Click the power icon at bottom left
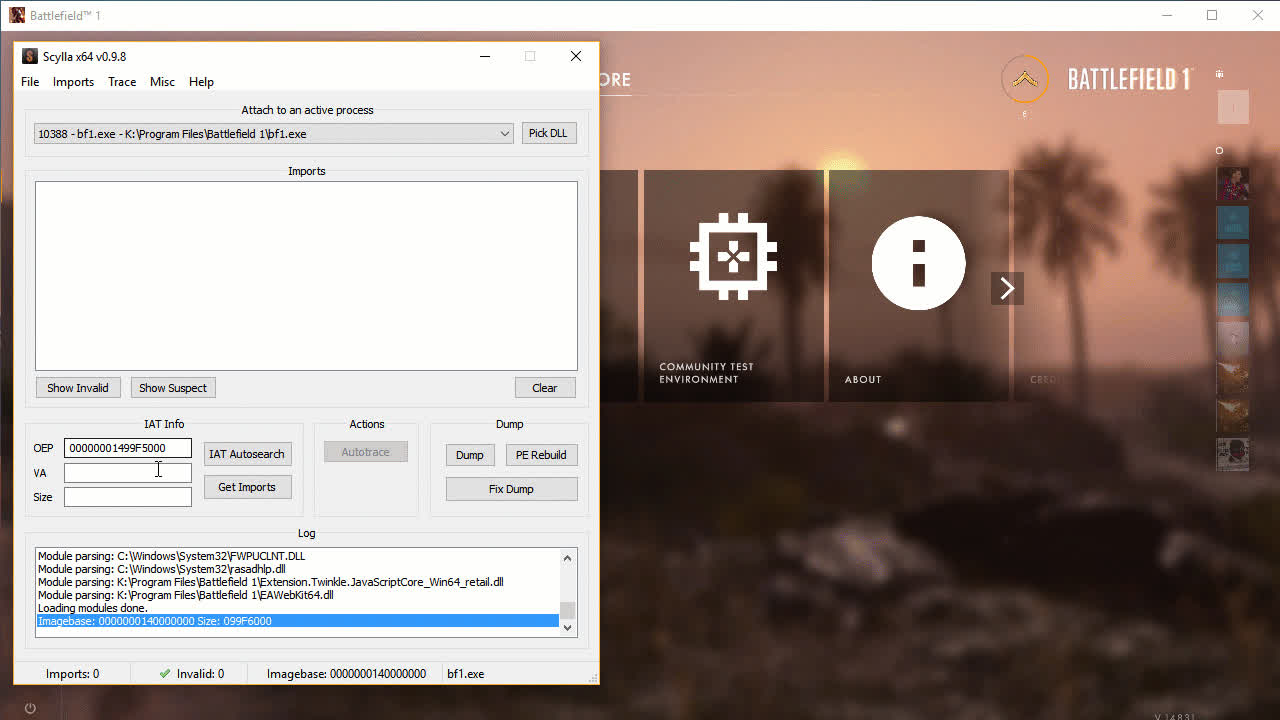The width and height of the screenshot is (1280, 720). coord(30,708)
